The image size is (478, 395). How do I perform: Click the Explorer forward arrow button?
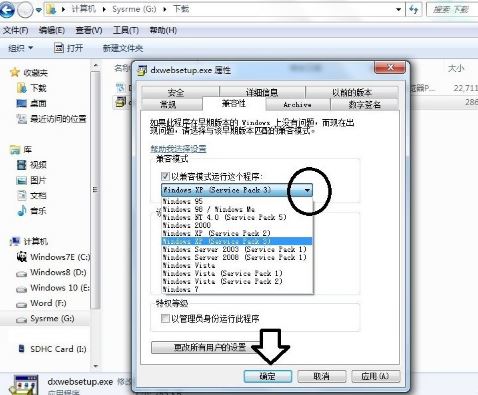pyautogui.click(x=25, y=10)
